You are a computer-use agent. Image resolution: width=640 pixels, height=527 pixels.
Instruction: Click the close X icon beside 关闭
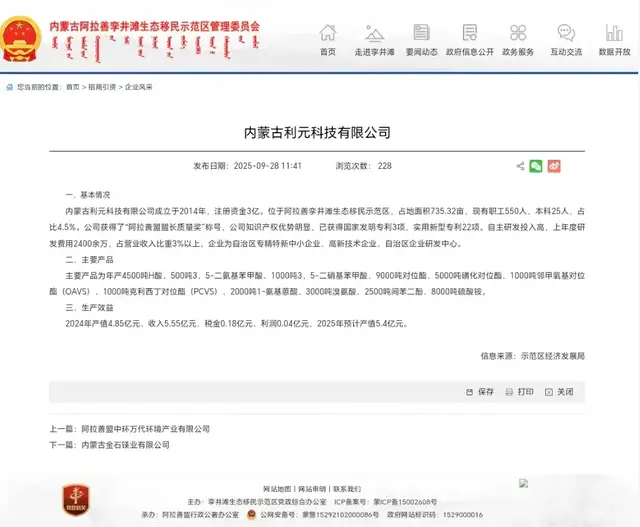pos(549,392)
